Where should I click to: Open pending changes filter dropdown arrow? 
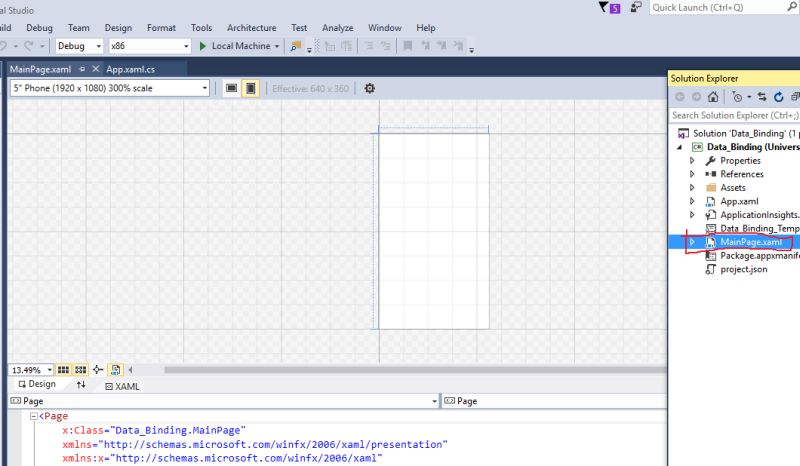pyautogui.click(x=749, y=96)
